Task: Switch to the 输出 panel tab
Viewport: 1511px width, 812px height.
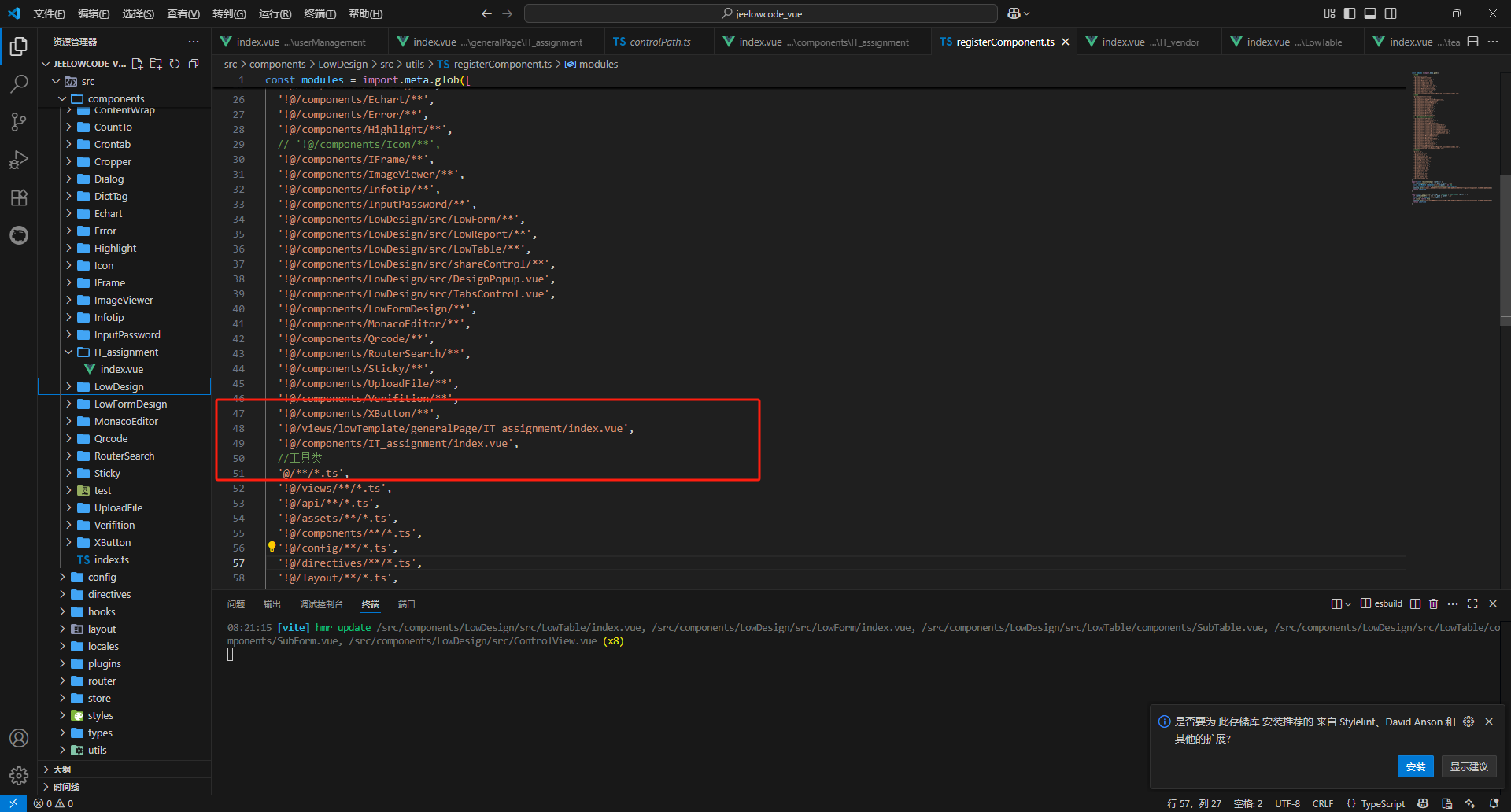Action: pyautogui.click(x=272, y=603)
